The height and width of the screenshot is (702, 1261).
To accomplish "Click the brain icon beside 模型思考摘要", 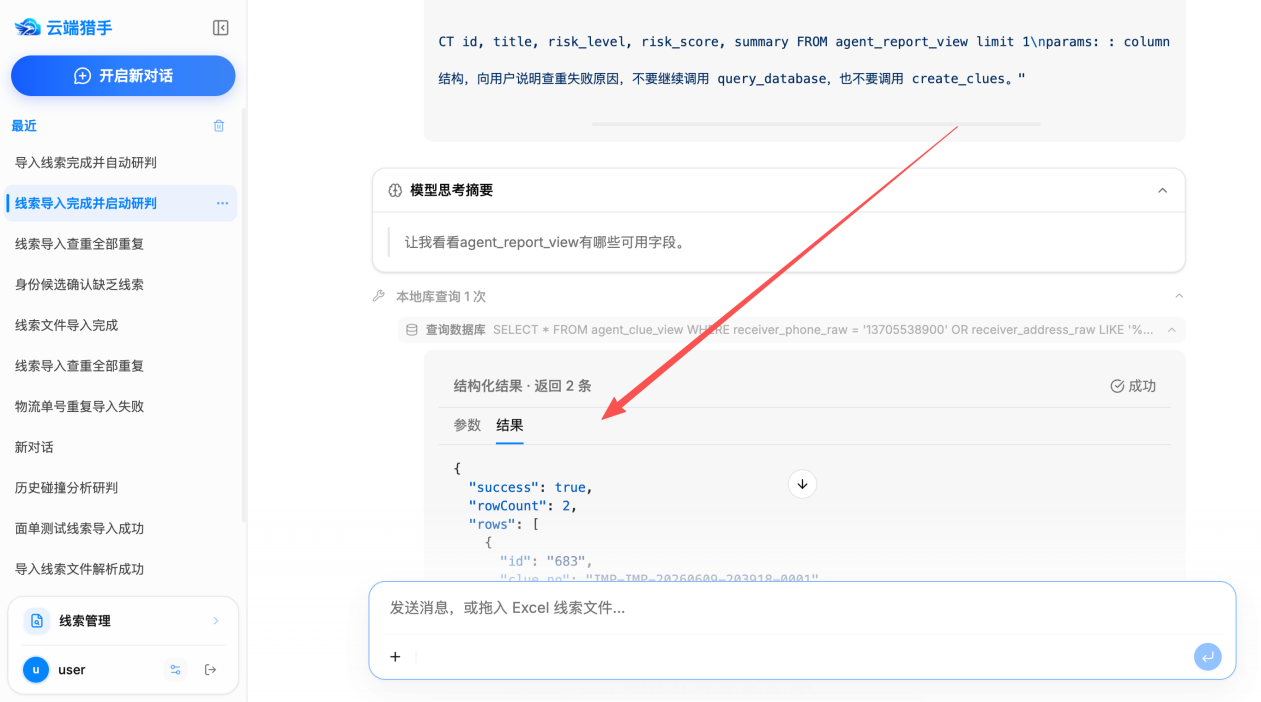I will coord(395,190).
